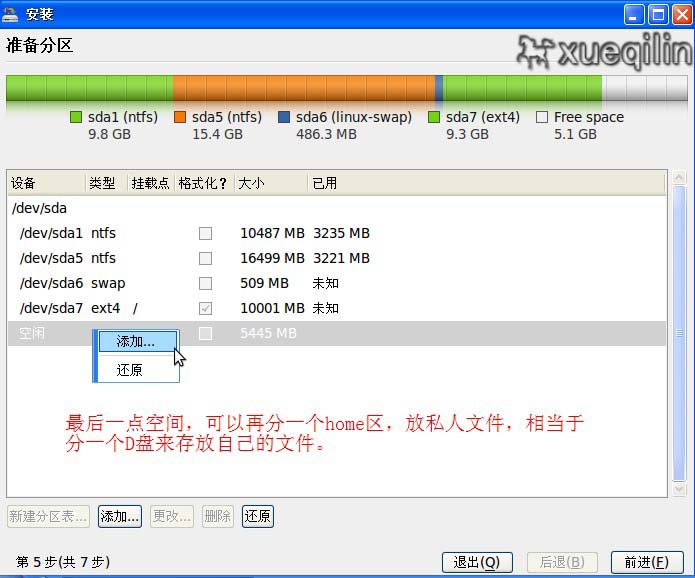Select the /dev/sda disk row

tap(337, 208)
